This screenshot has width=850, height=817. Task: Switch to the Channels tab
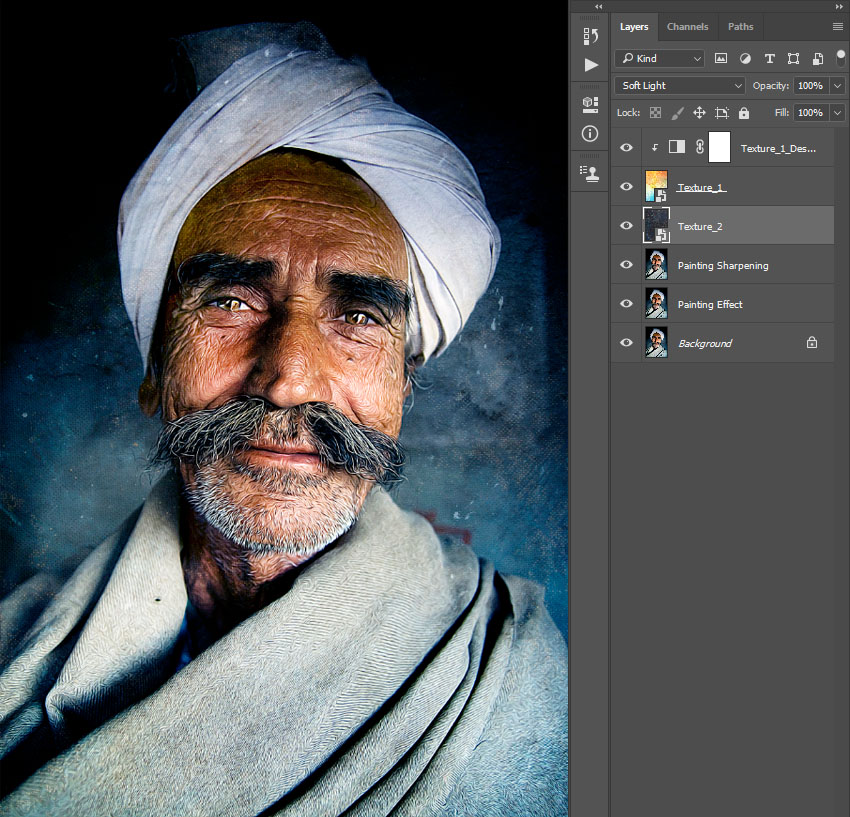click(x=687, y=27)
